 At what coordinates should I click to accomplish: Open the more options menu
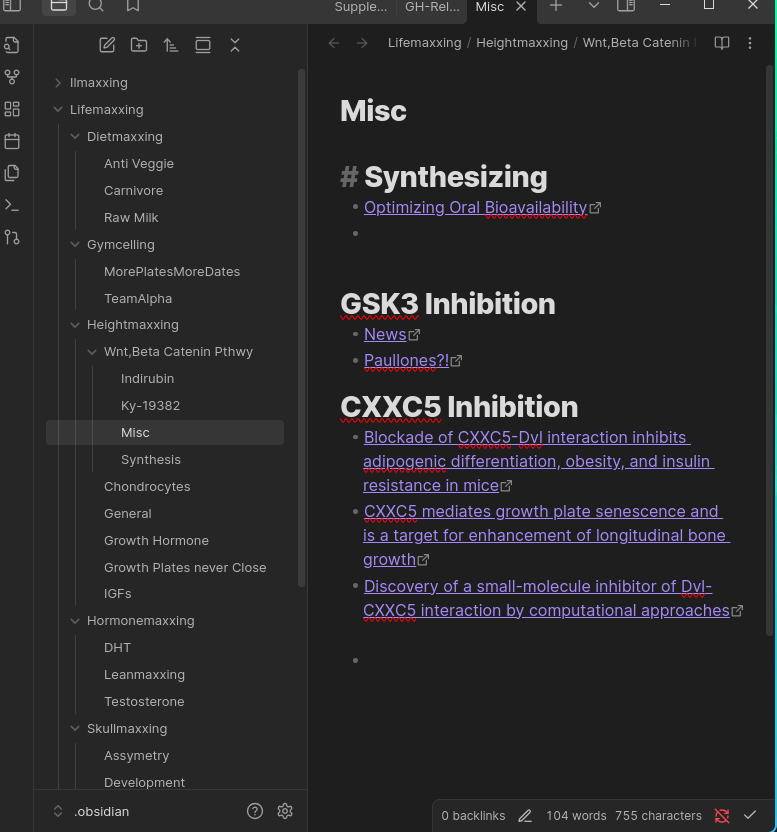(x=750, y=43)
